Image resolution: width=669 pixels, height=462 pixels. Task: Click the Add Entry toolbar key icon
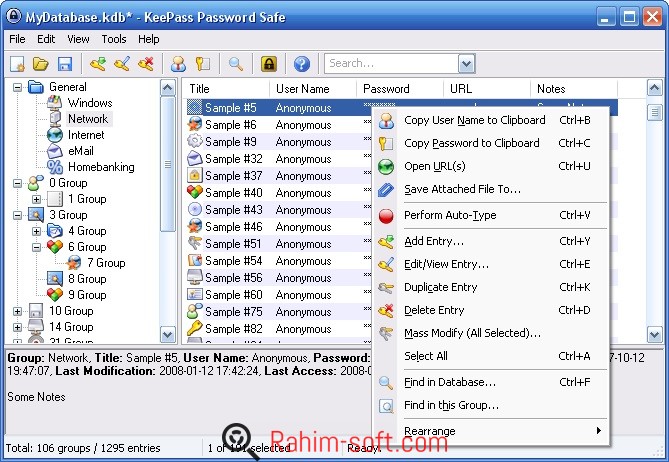[x=98, y=64]
